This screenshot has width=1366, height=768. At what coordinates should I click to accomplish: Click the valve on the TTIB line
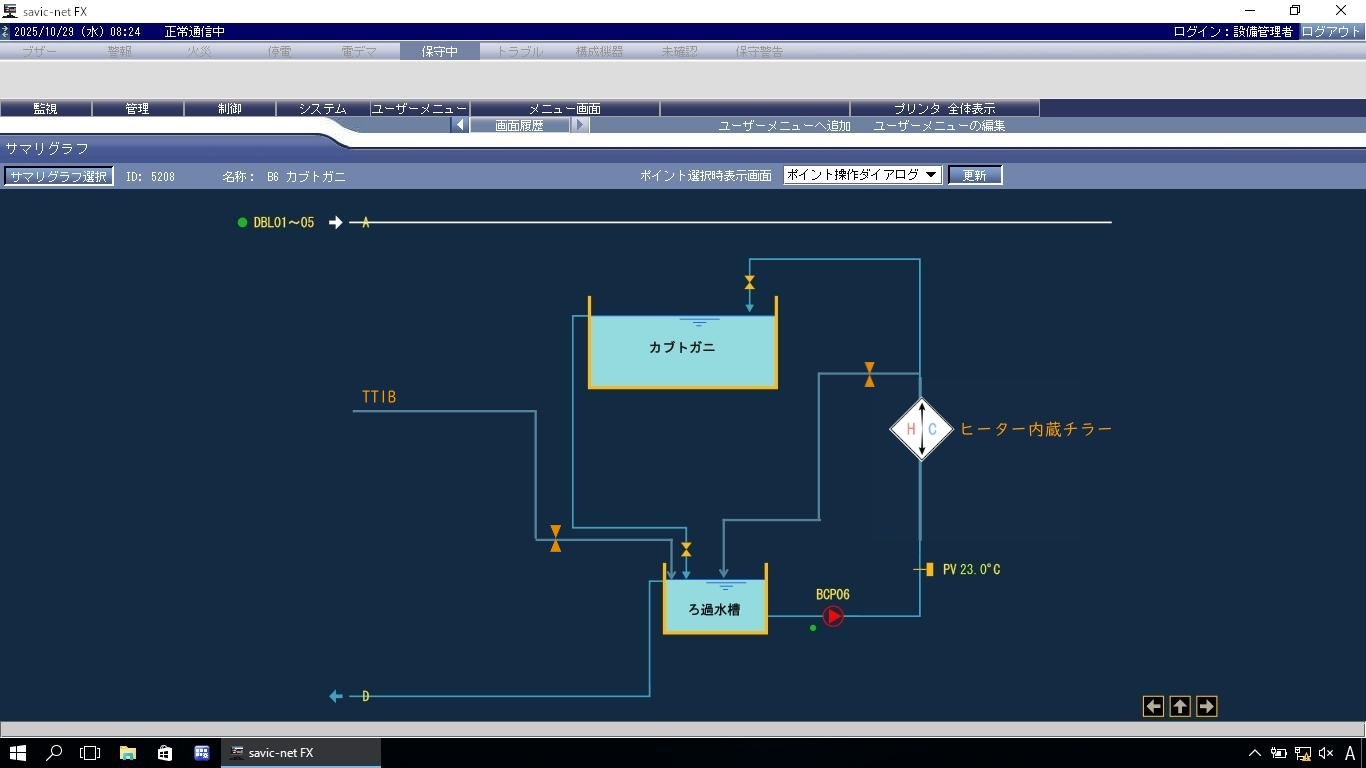(555, 539)
